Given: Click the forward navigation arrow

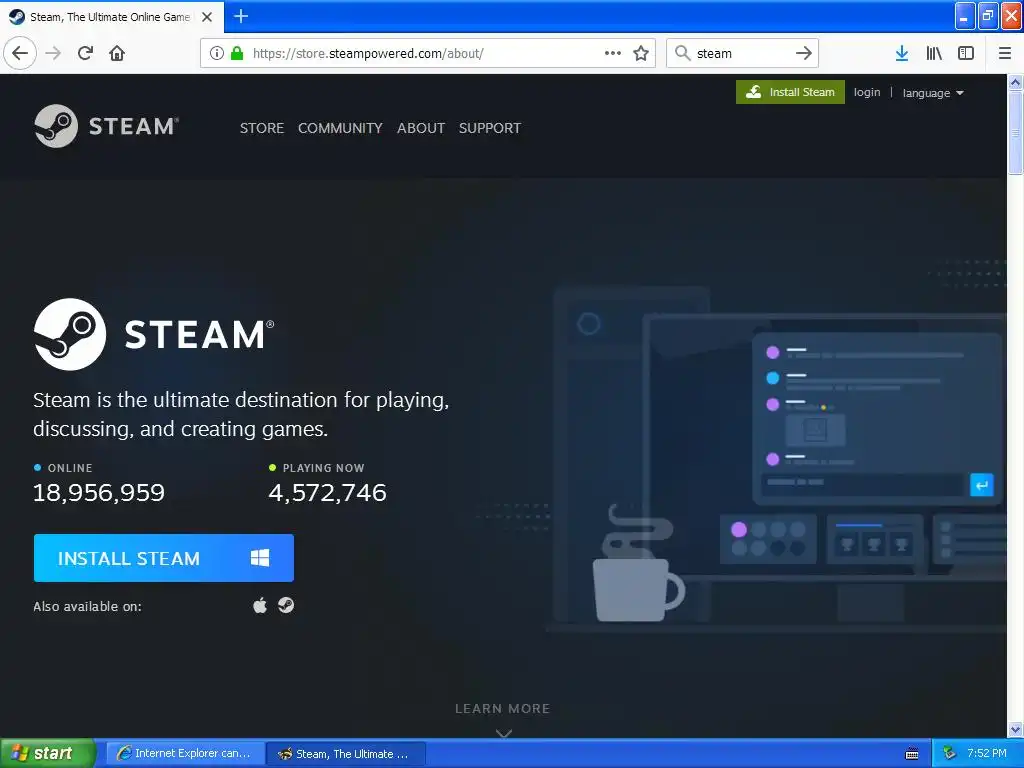Looking at the screenshot, I should coord(54,53).
